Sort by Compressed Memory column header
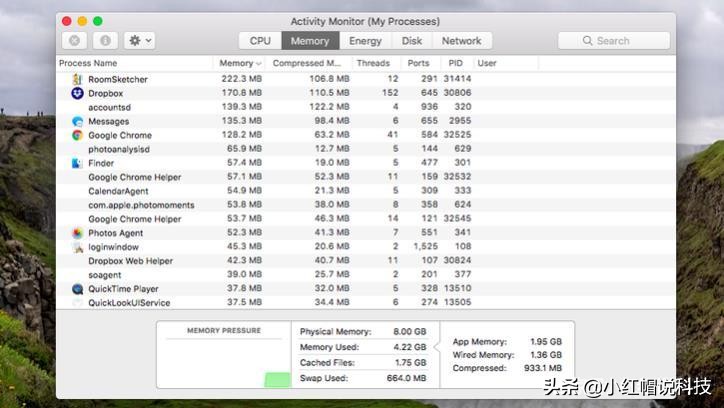The image size is (724, 408). pyautogui.click(x=307, y=63)
